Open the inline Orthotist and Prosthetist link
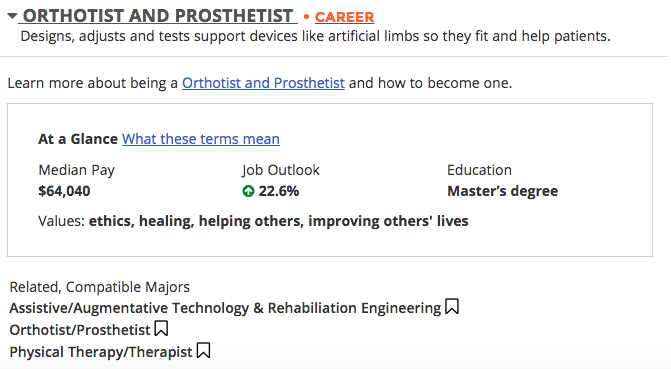 263,83
